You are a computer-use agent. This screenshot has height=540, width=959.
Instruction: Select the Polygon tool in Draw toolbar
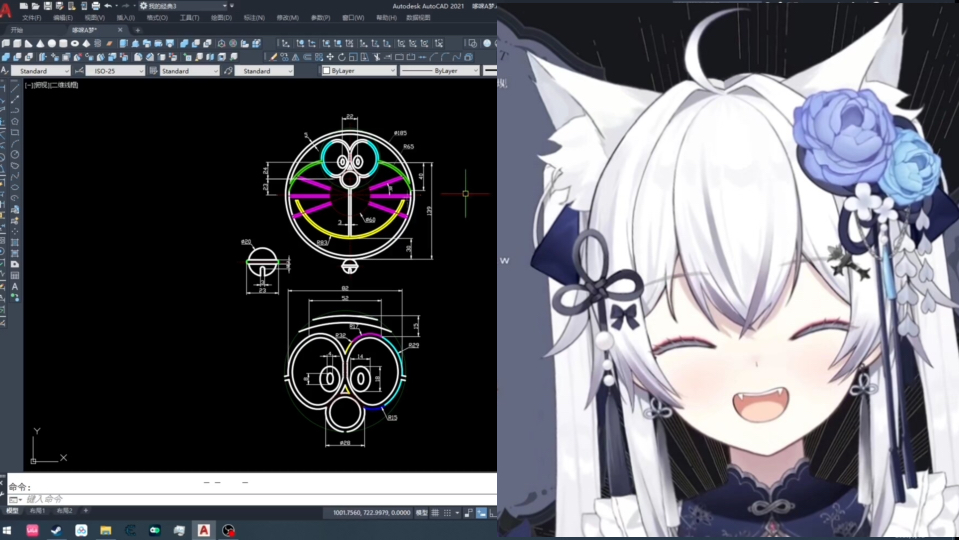tap(15, 121)
